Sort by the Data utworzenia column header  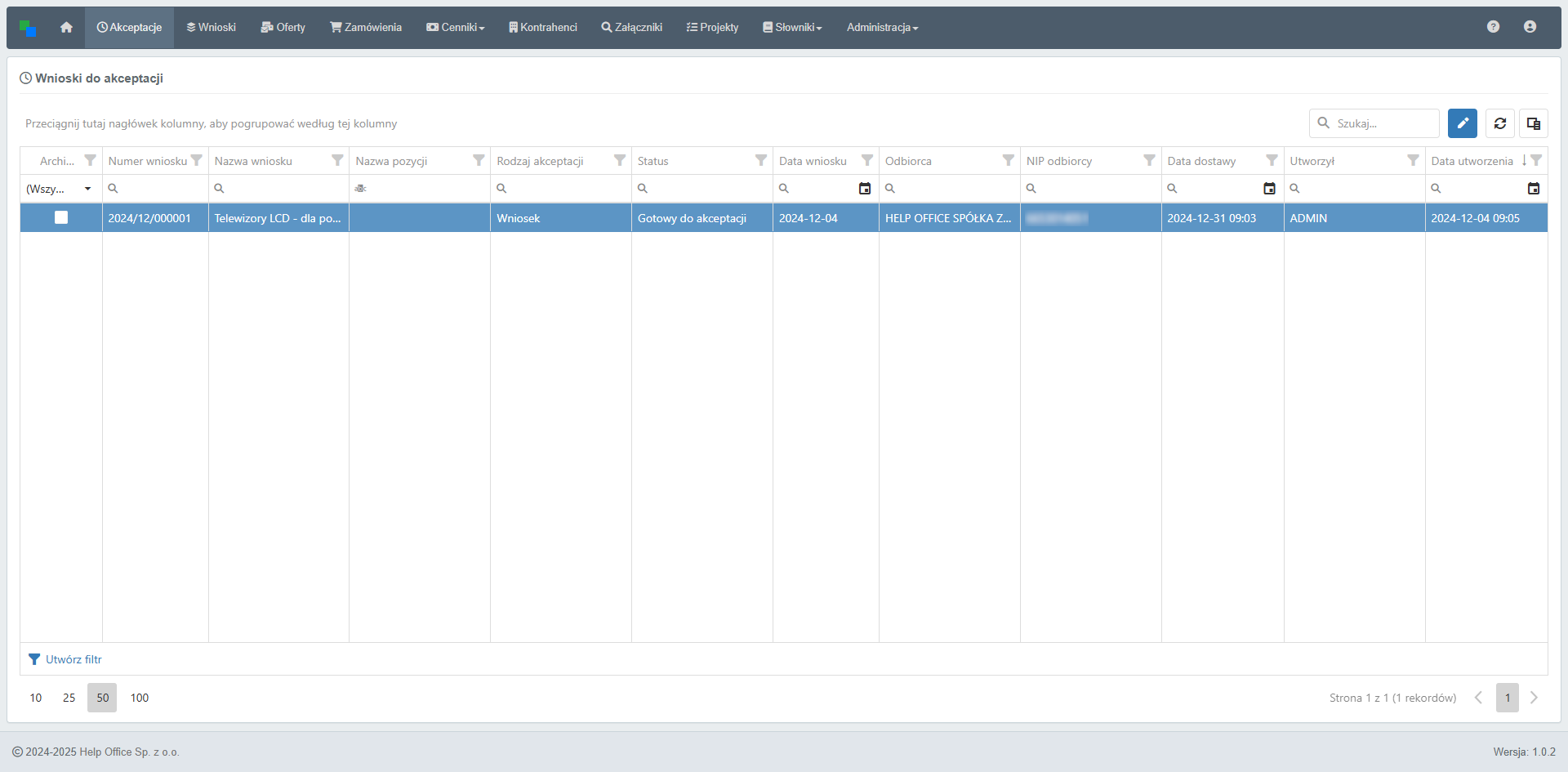1472,161
